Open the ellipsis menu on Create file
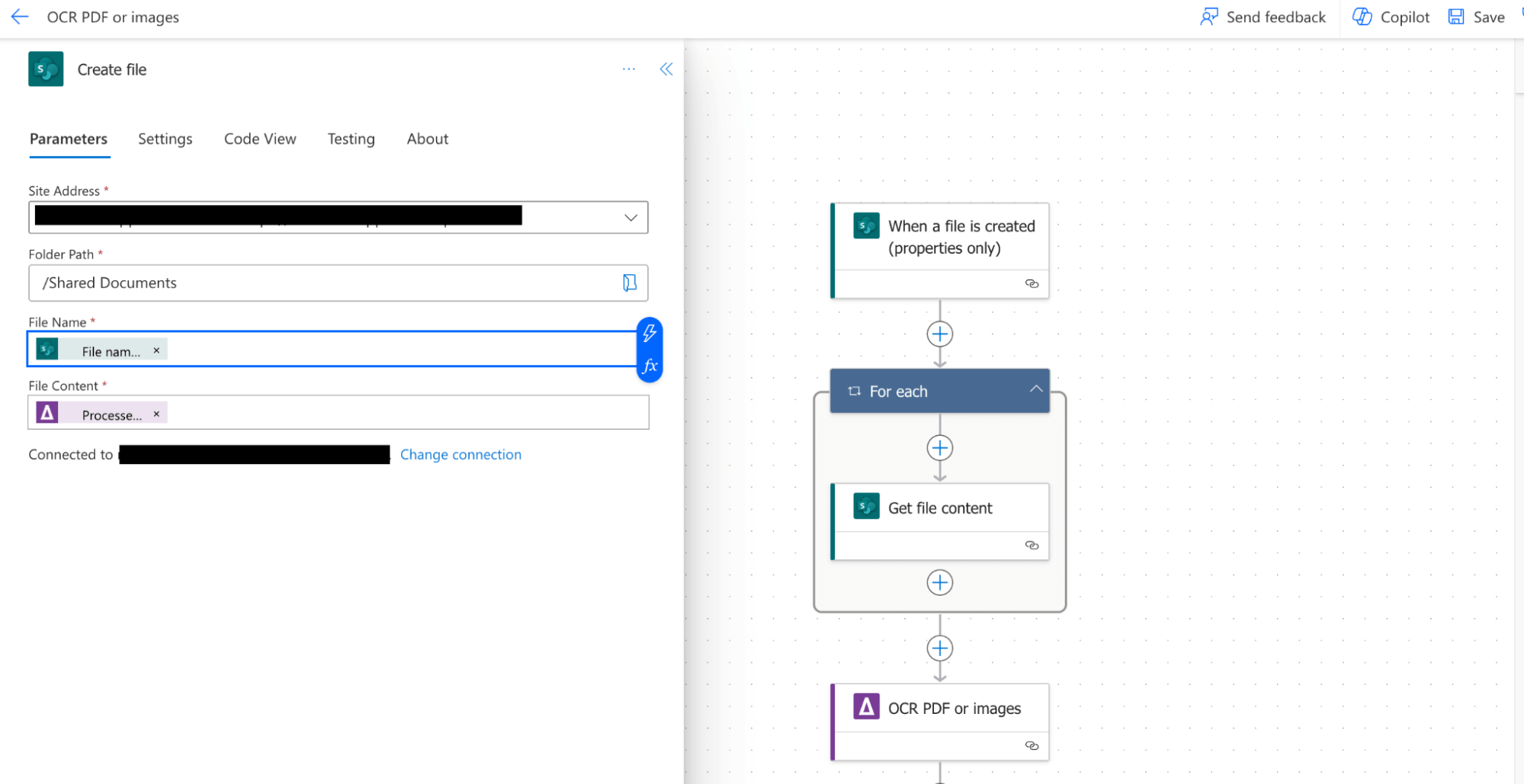Screen dimensions: 1524x784 (x=628, y=69)
